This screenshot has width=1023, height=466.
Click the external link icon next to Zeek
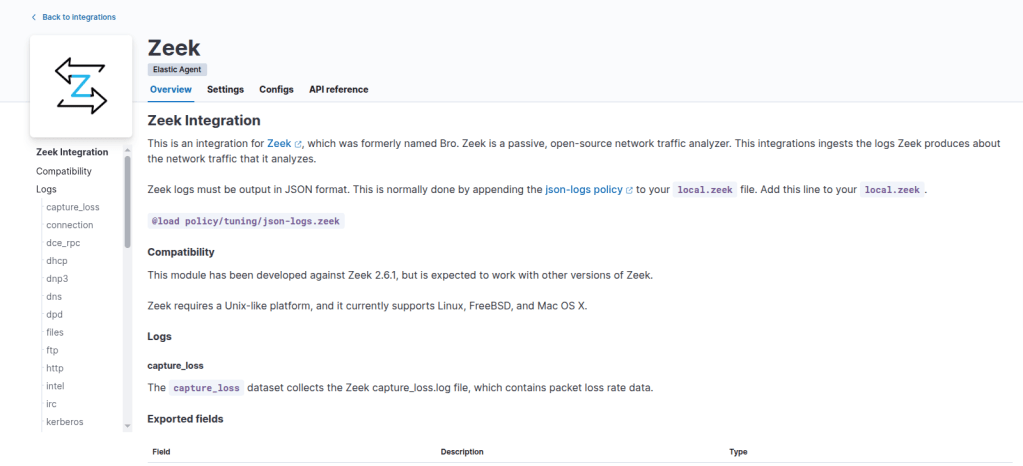pyautogui.click(x=298, y=144)
